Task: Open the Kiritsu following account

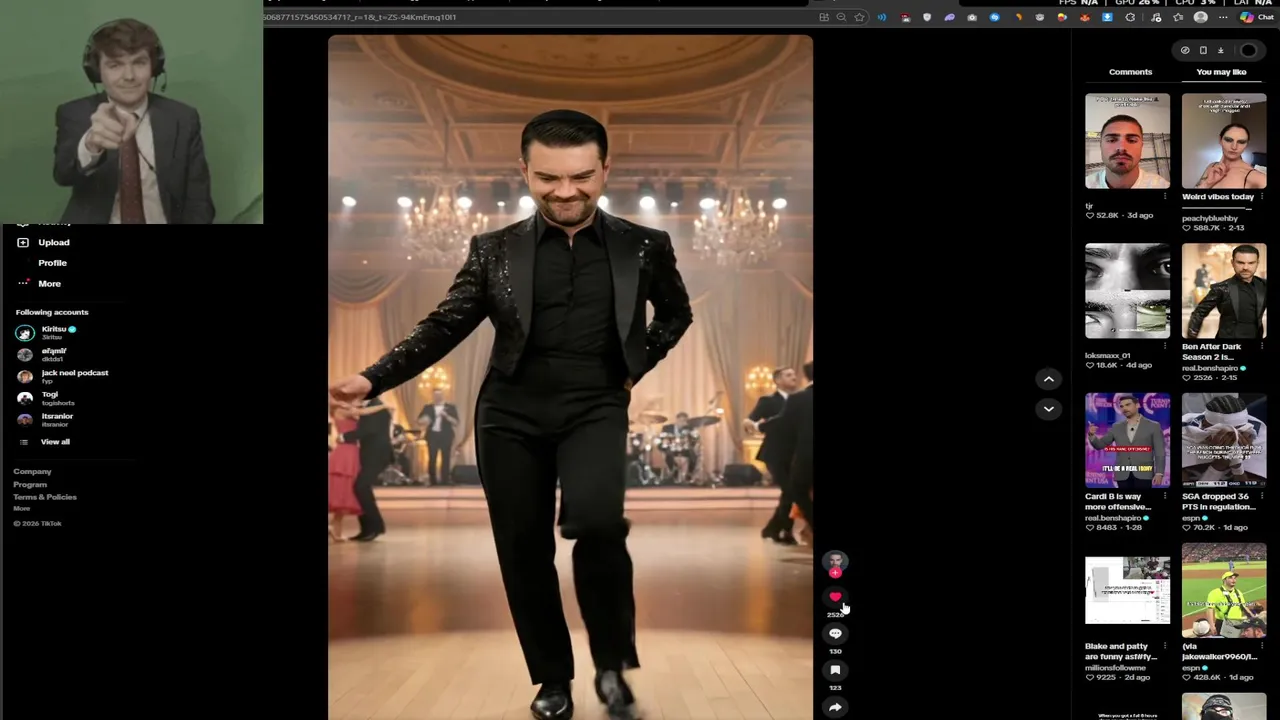Action: point(58,332)
